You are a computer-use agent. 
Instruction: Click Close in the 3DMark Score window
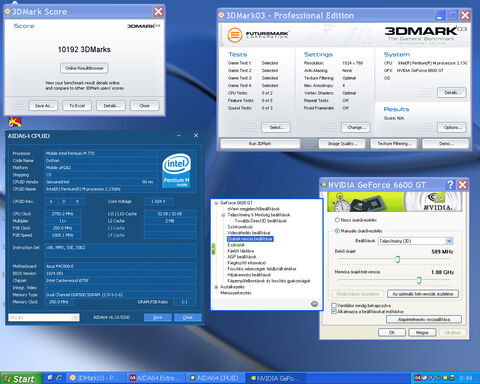145,106
